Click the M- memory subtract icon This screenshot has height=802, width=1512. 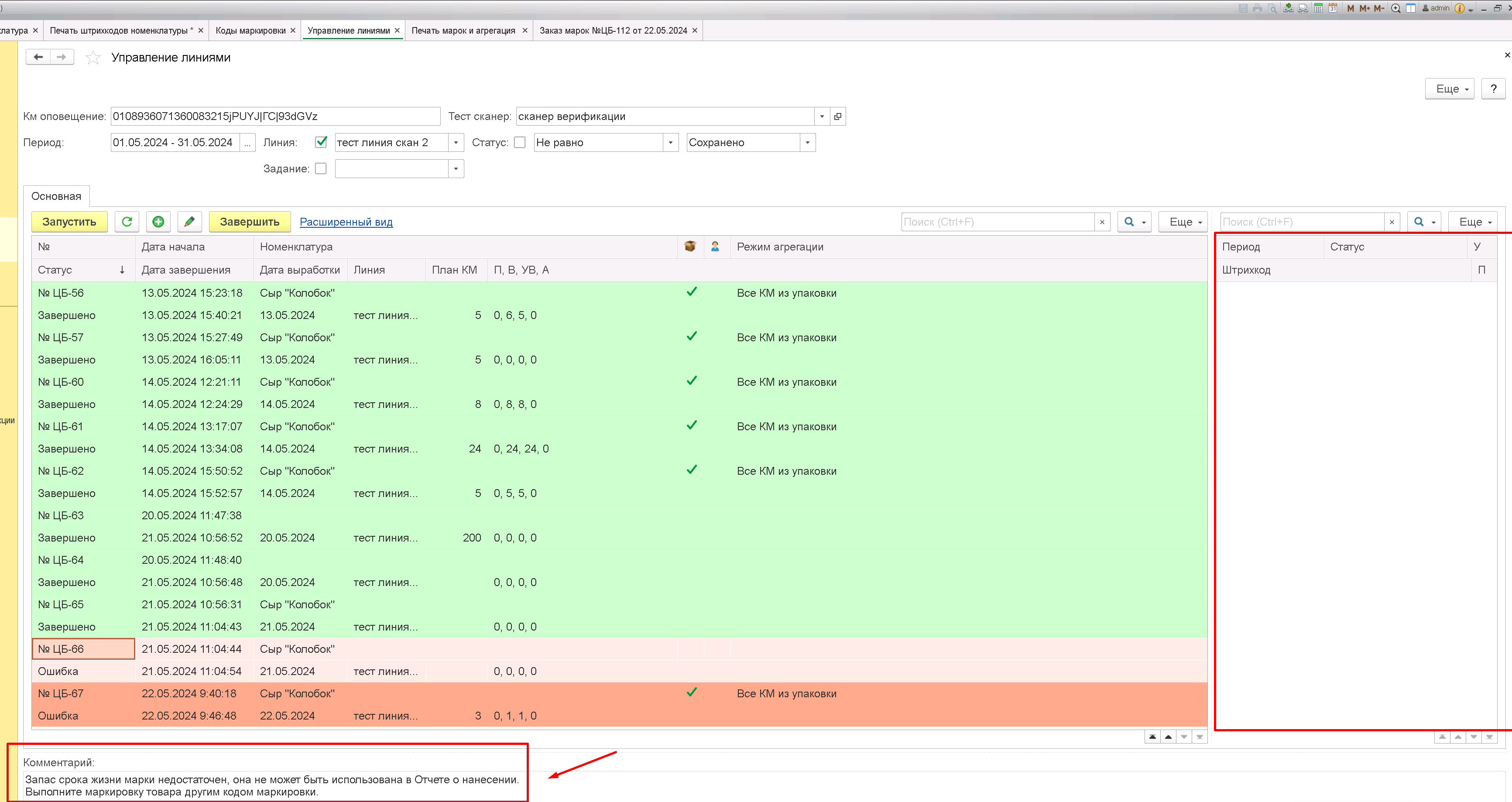click(x=1379, y=8)
